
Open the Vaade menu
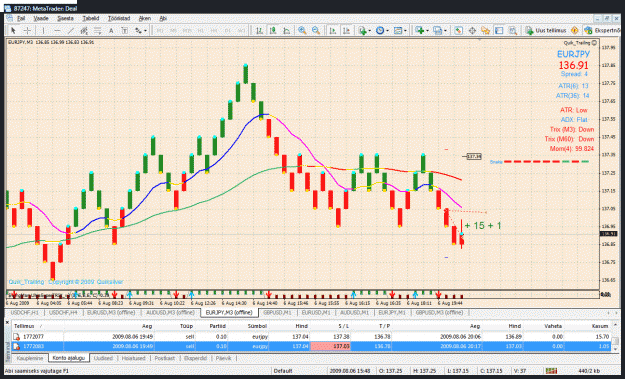click(41, 18)
